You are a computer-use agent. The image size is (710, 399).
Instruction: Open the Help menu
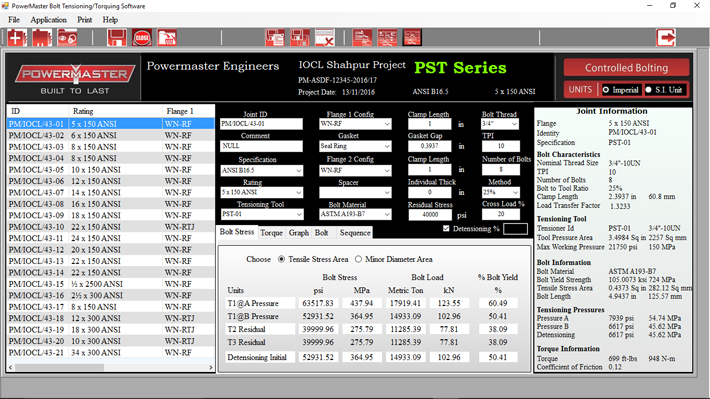pos(110,20)
